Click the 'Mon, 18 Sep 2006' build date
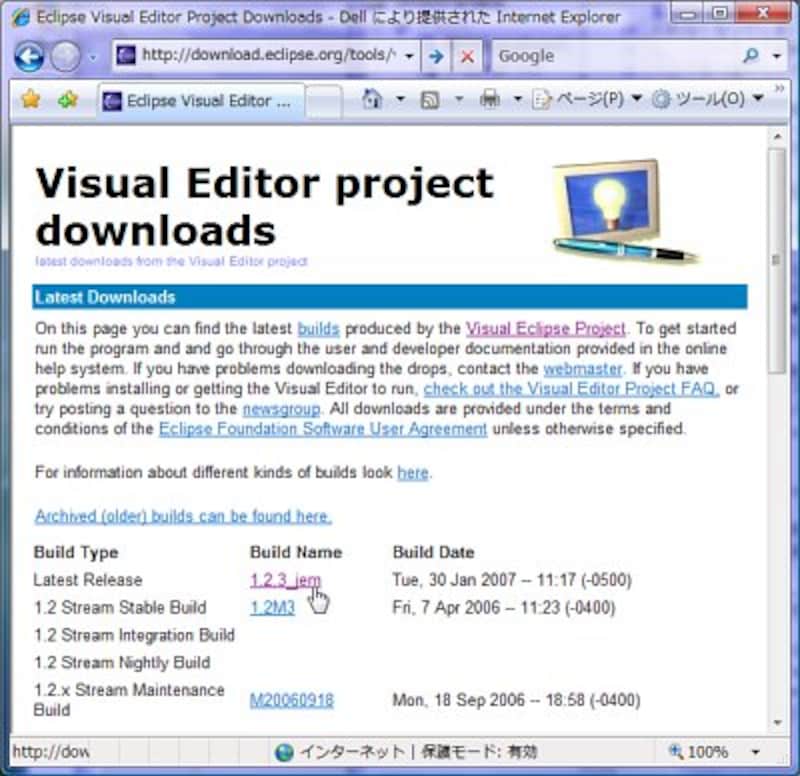 [x=516, y=700]
